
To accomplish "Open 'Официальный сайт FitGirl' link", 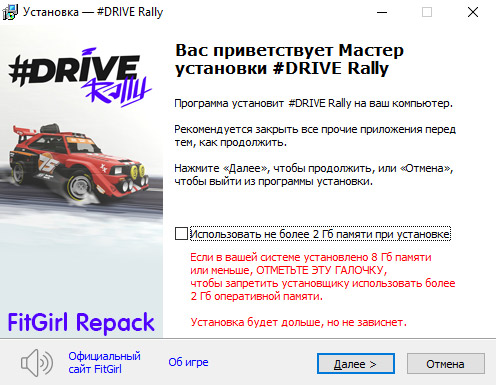I will coord(104,362).
